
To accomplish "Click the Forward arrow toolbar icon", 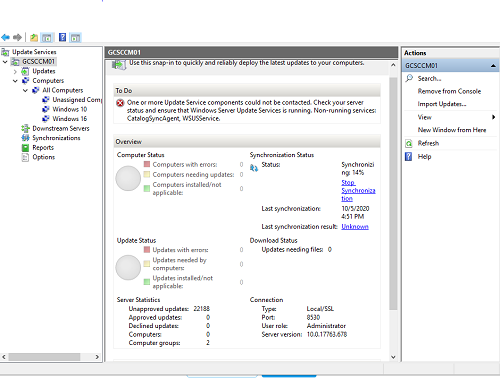I will coord(17,37).
